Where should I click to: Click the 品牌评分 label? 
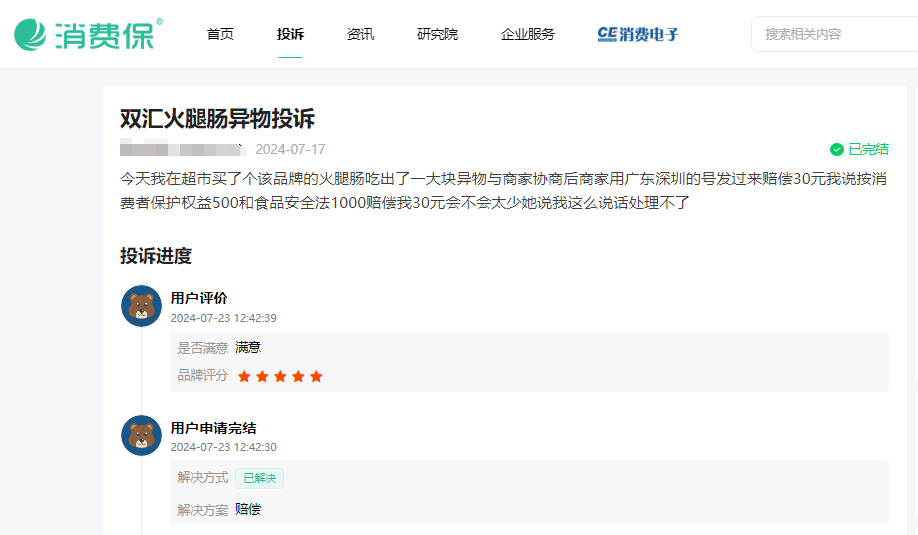coord(203,375)
